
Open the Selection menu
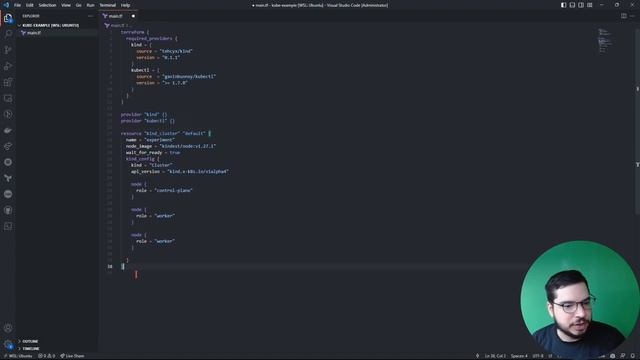click(x=47, y=5)
